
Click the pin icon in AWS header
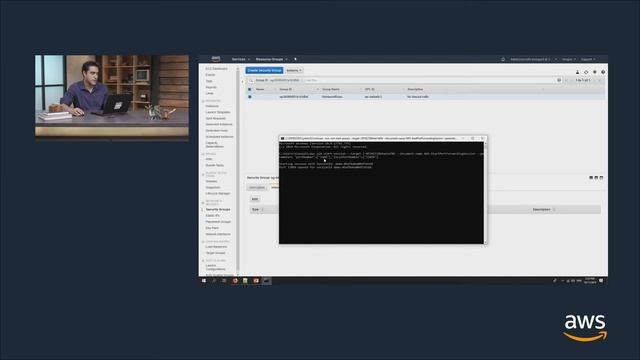tap(296, 60)
